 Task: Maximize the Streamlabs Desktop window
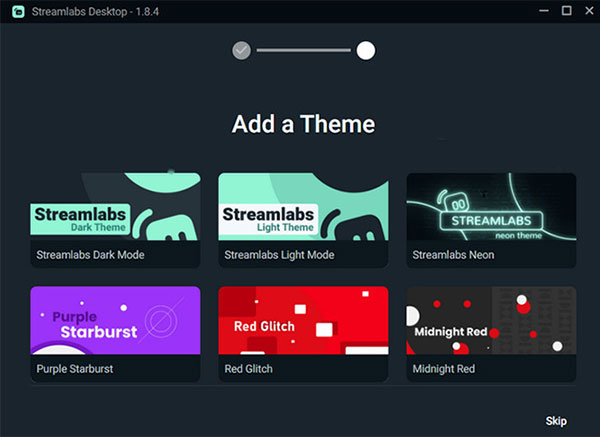pos(567,11)
